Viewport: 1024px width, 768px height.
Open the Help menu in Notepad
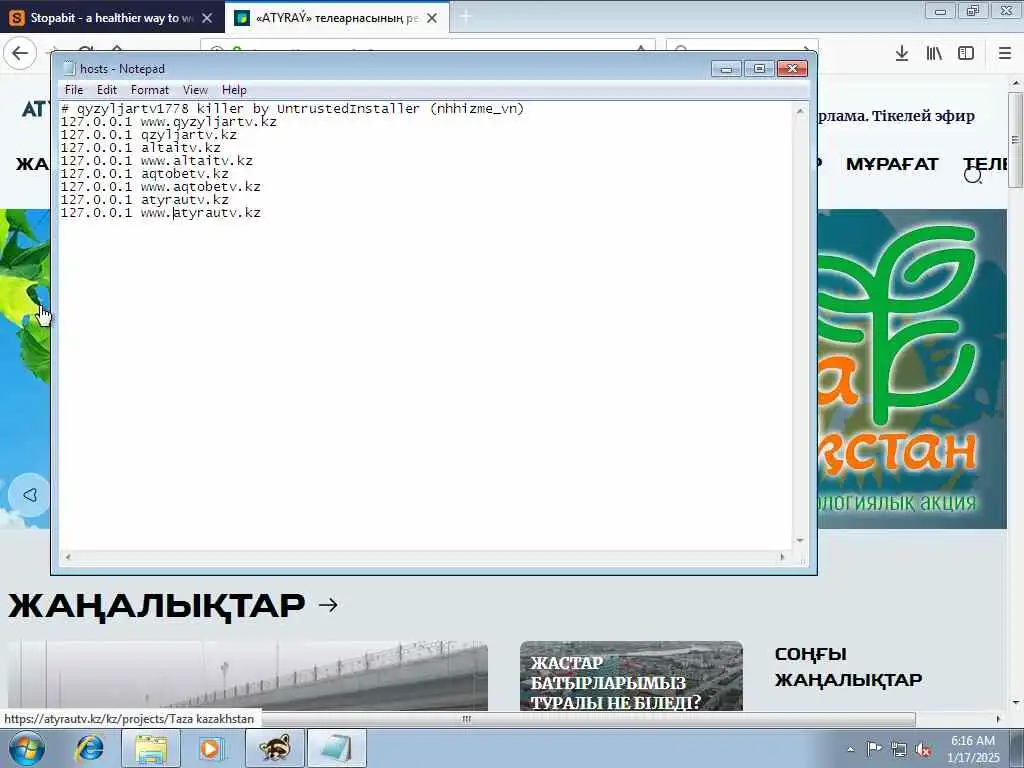234,90
